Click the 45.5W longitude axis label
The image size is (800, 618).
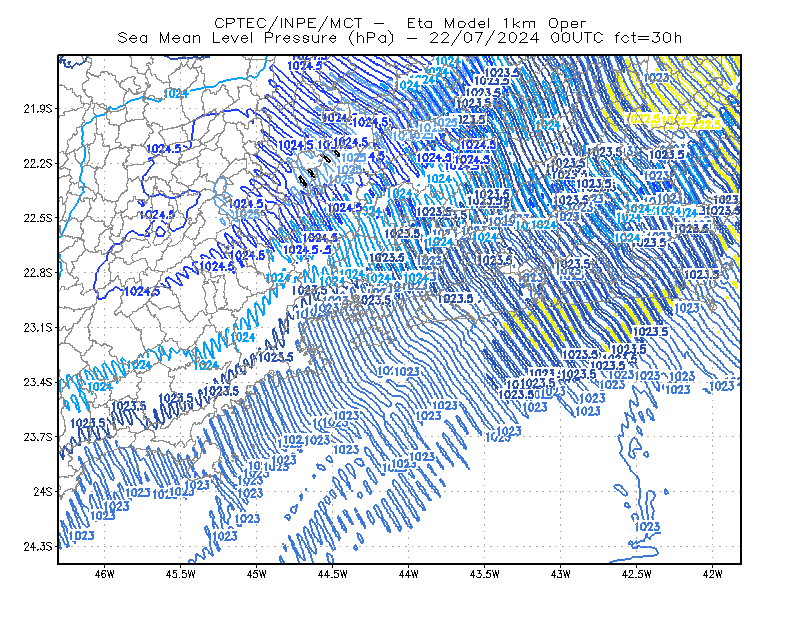click(181, 574)
